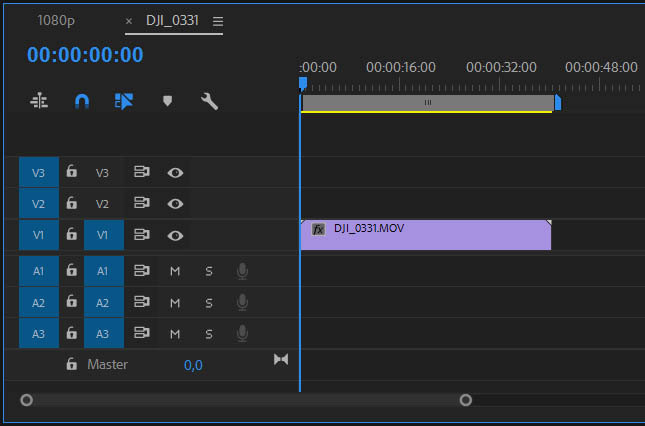Enable voice-over record on A2
The height and width of the screenshot is (426, 645).
pos(242,303)
